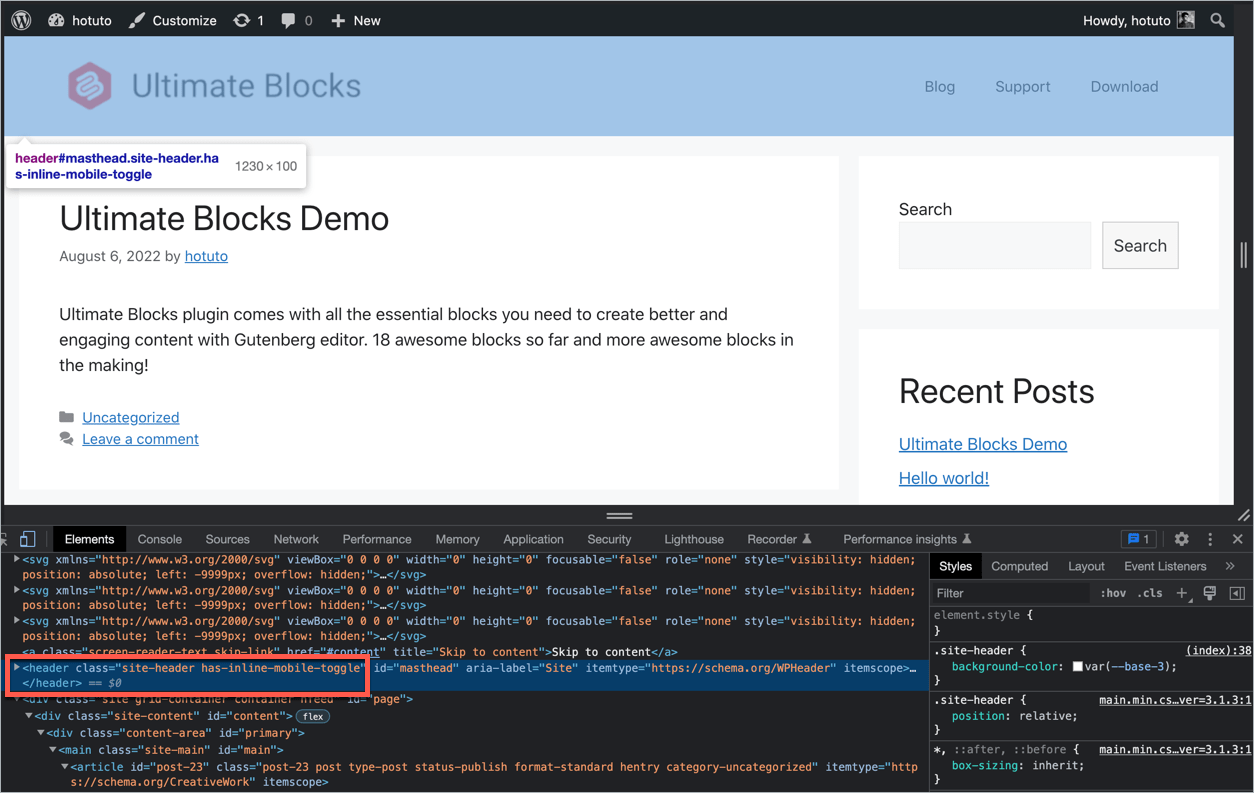The width and height of the screenshot is (1254, 793).
Task: Show the computed styles sidebar panel icon
Action: coord(1019,566)
